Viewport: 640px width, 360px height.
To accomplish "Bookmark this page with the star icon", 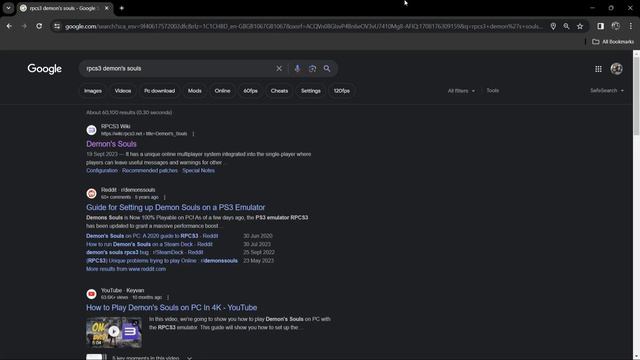I will (x=580, y=26).
